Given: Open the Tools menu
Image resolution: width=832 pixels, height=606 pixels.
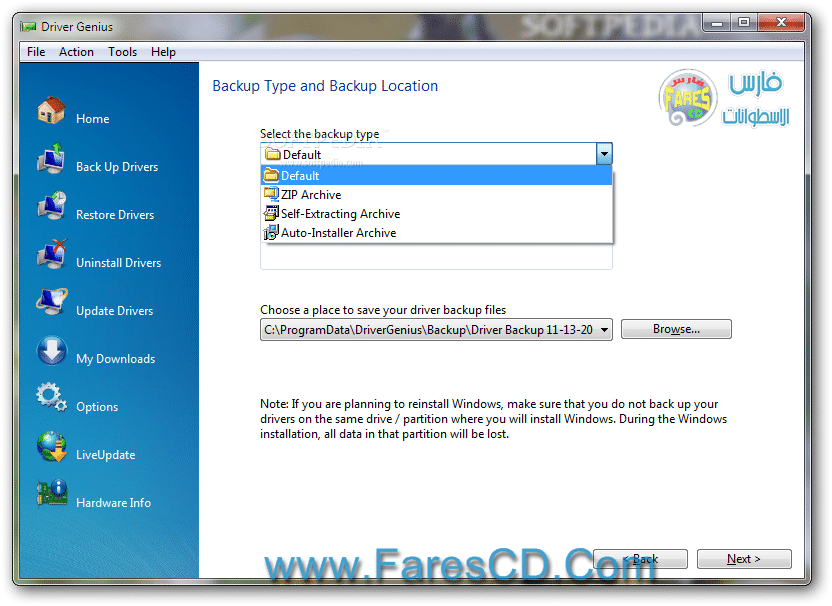Looking at the screenshot, I should pos(123,52).
